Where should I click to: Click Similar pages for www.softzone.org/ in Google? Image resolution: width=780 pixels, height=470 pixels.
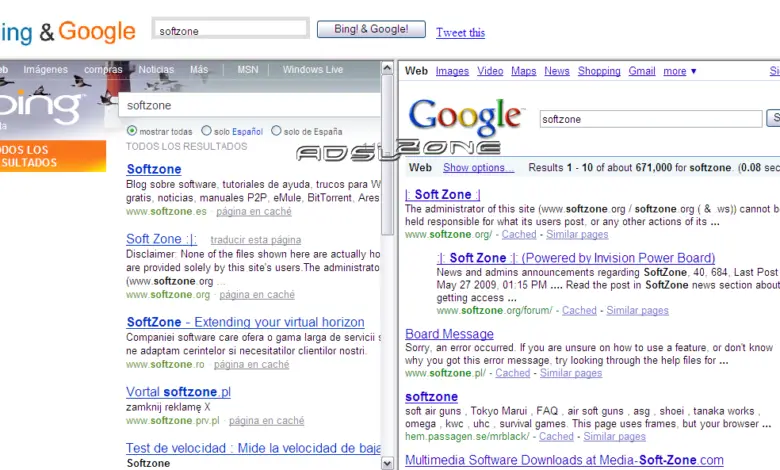[577, 234]
